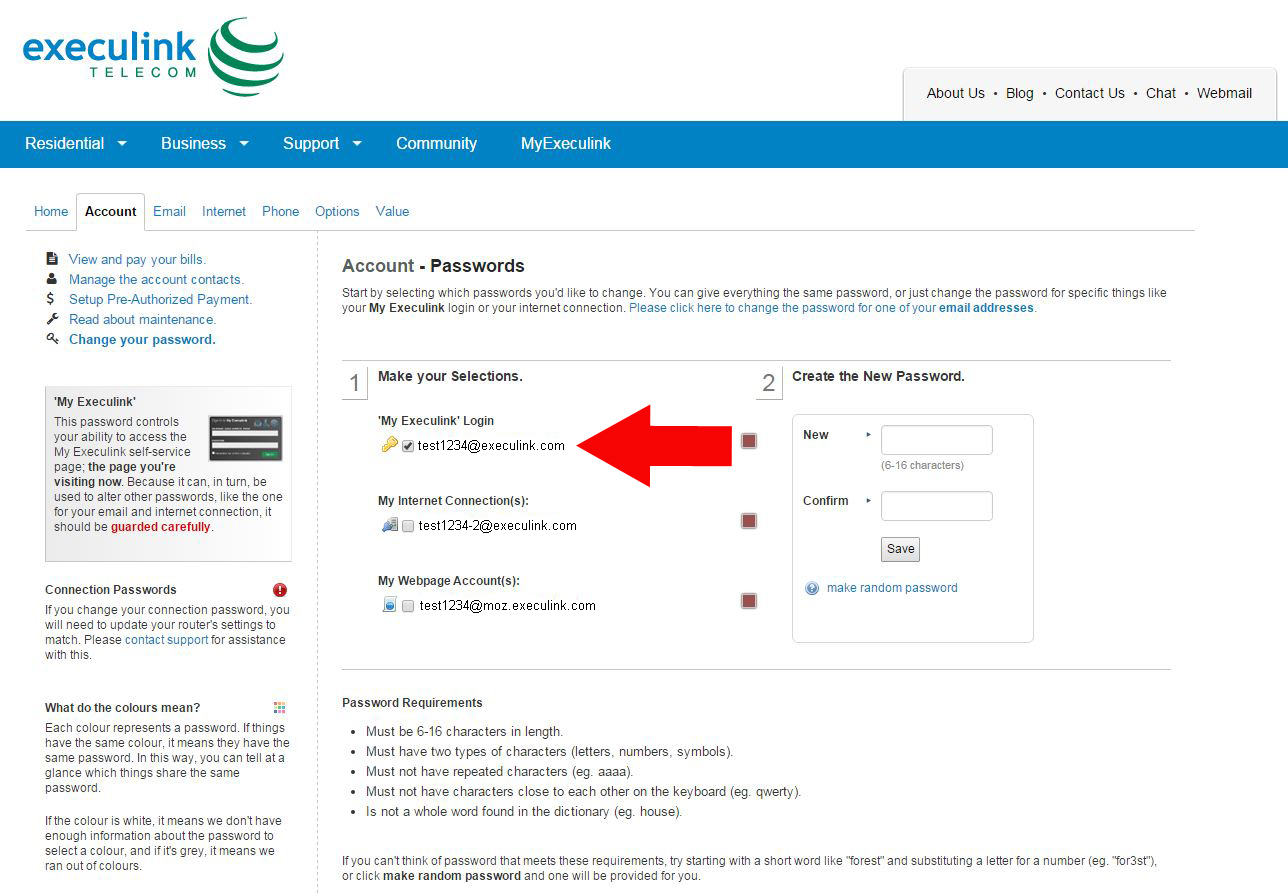Image resolution: width=1288 pixels, height=896 pixels.
Task: Open the Internet tab
Action: pos(224,211)
